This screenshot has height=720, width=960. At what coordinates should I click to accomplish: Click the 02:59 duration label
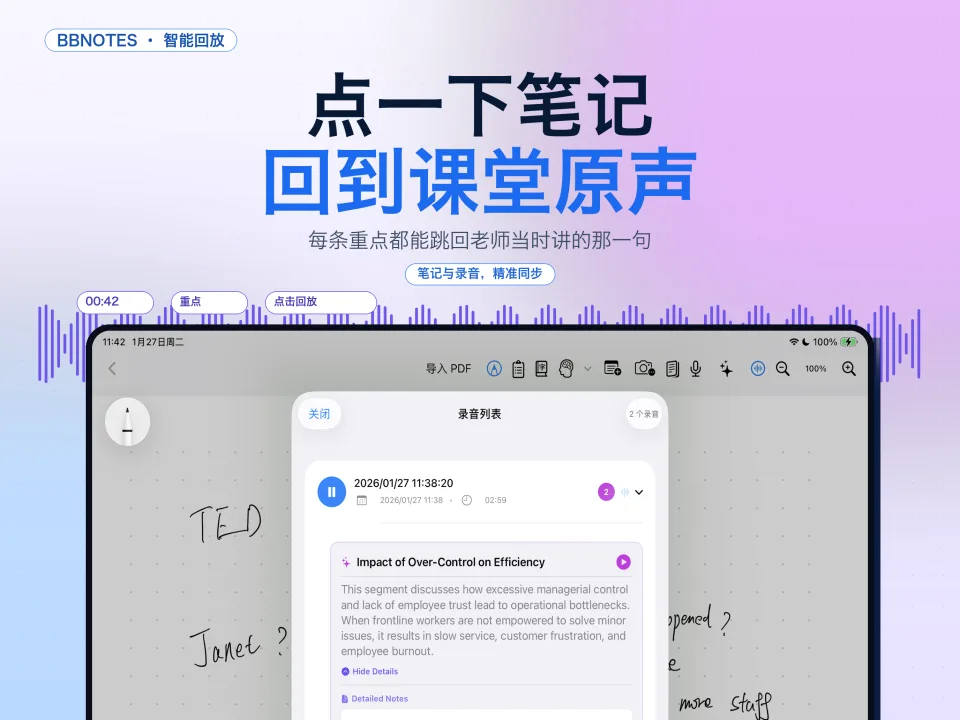coord(495,500)
